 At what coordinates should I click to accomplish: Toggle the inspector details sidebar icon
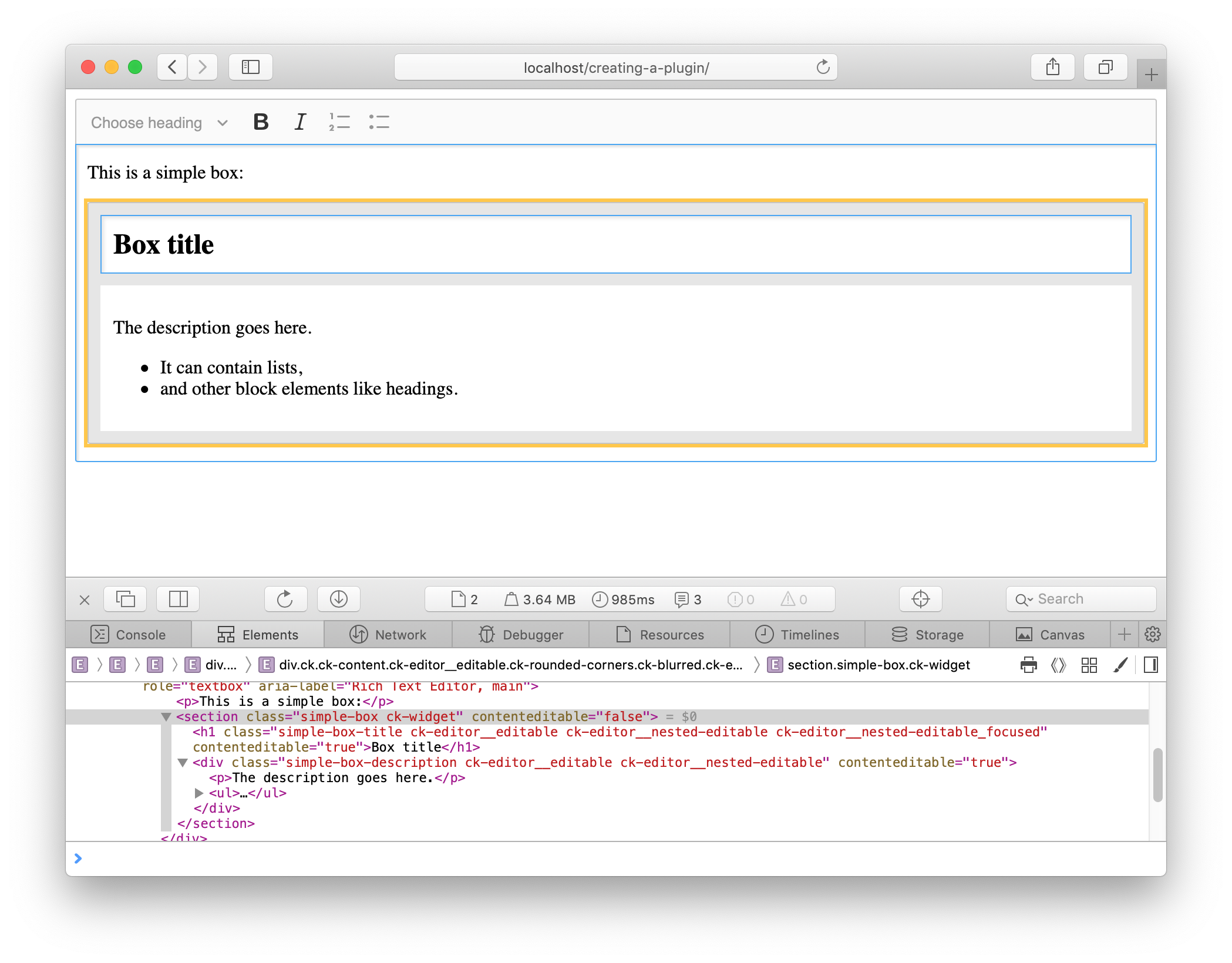(1151, 665)
